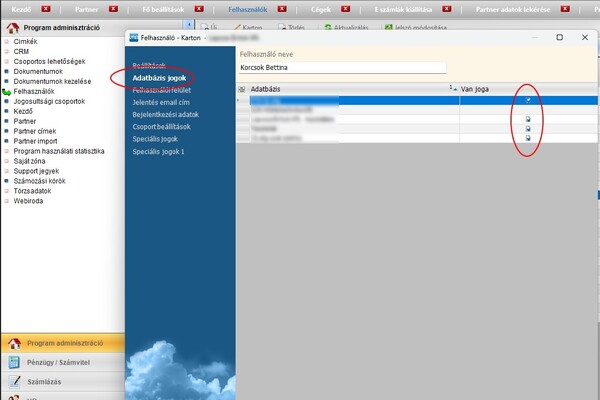Open the Pénzügy / Számvitel module
The image size is (600, 400).
[x=63, y=362]
